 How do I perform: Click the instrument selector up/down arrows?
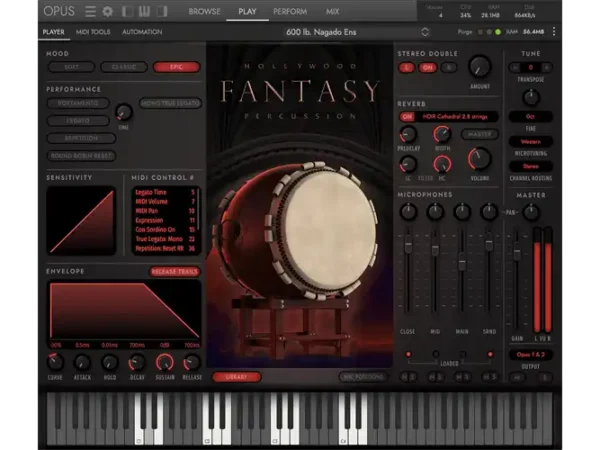[x=425, y=32]
